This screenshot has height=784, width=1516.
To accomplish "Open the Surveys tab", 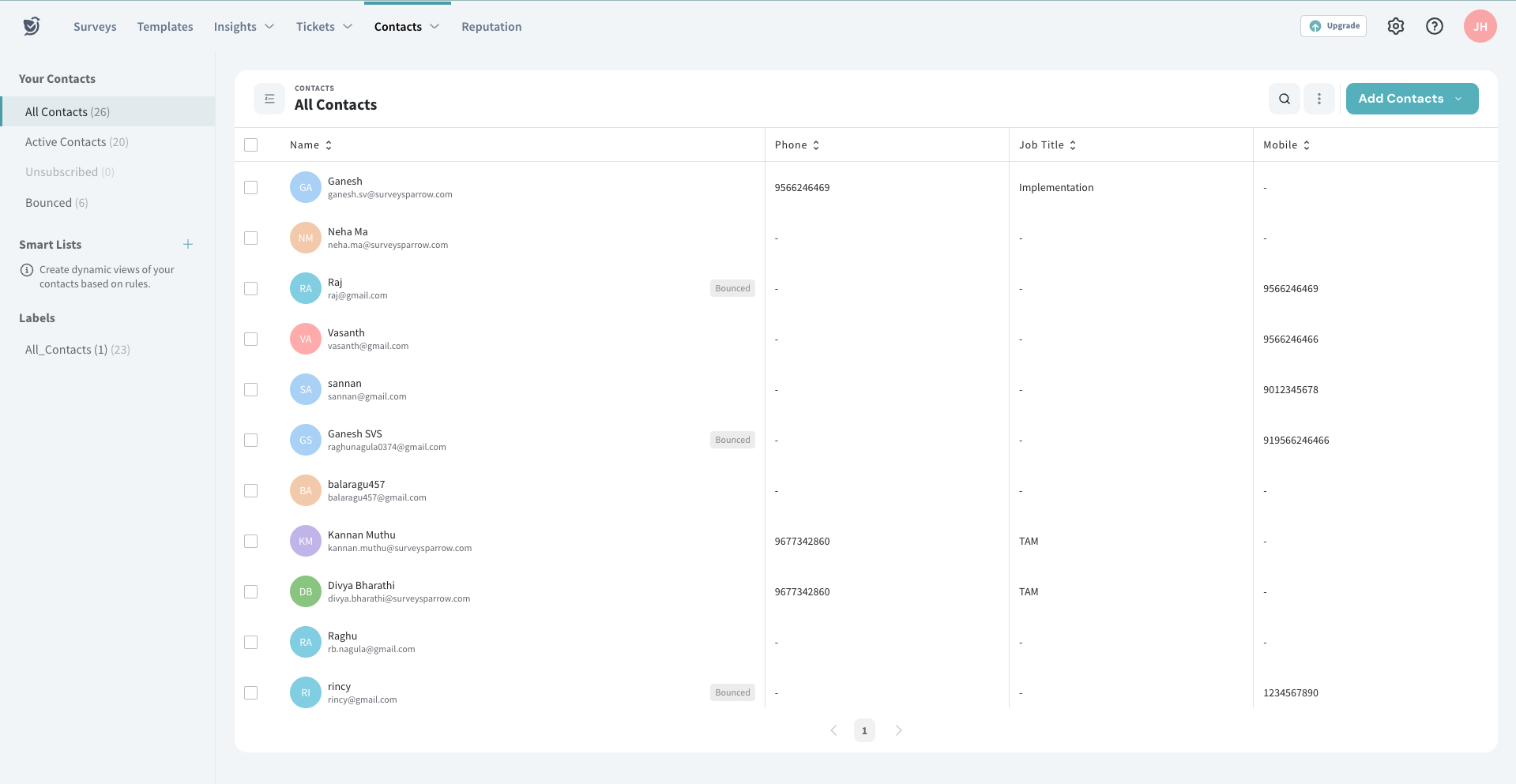I will click(95, 27).
